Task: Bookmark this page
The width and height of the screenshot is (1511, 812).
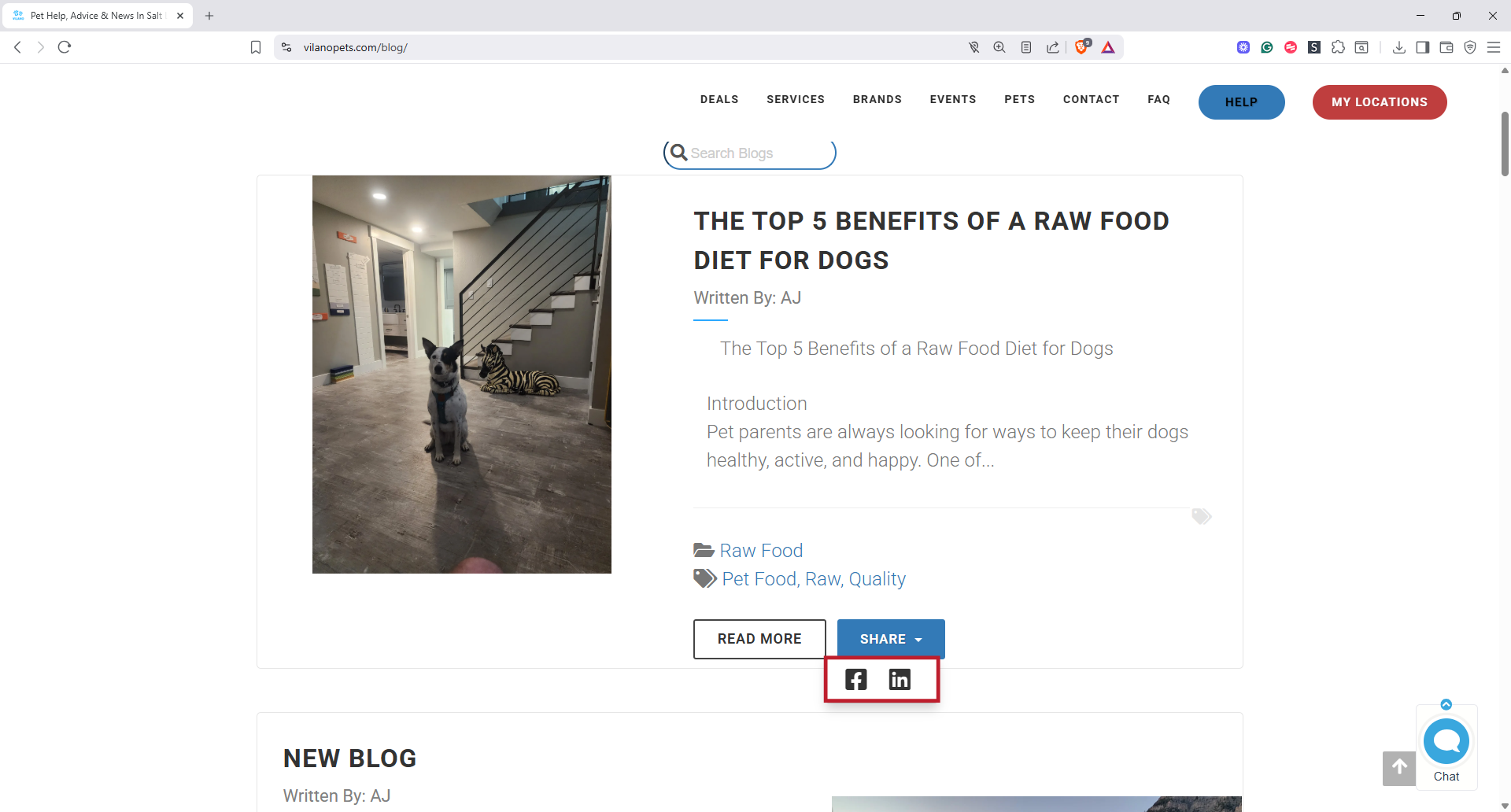Action: tap(256, 47)
